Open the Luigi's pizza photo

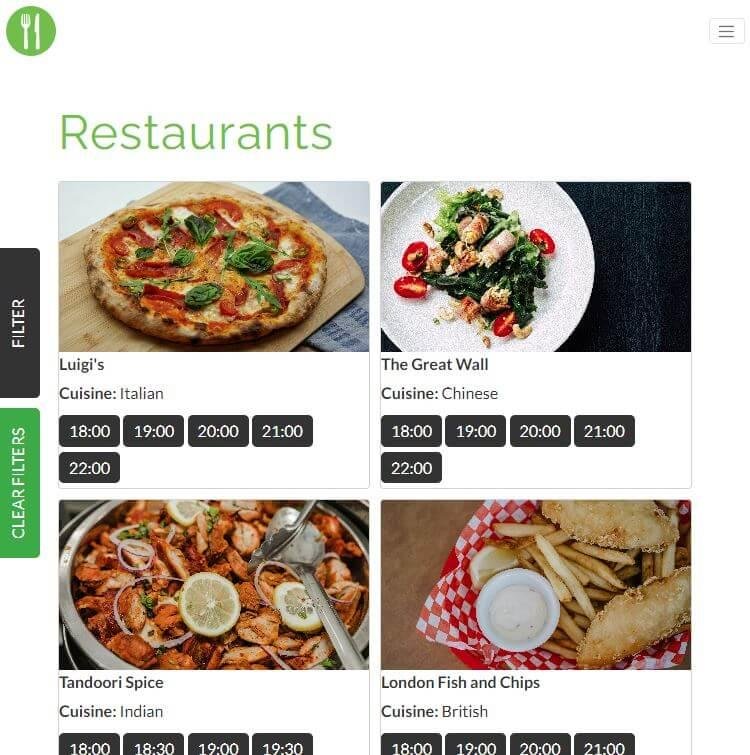[214, 267]
